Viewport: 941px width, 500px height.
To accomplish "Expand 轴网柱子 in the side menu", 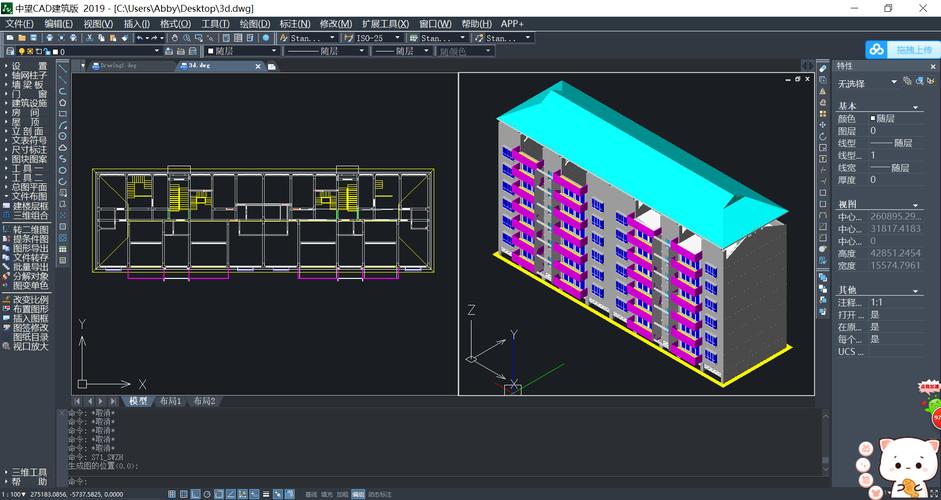I will pyautogui.click(x=26, y=75).
